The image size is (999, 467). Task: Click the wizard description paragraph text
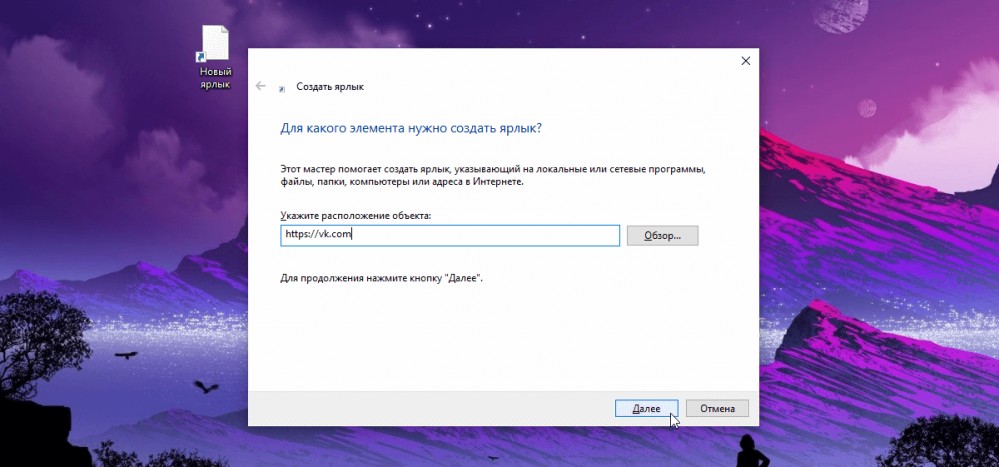(494, 176)
